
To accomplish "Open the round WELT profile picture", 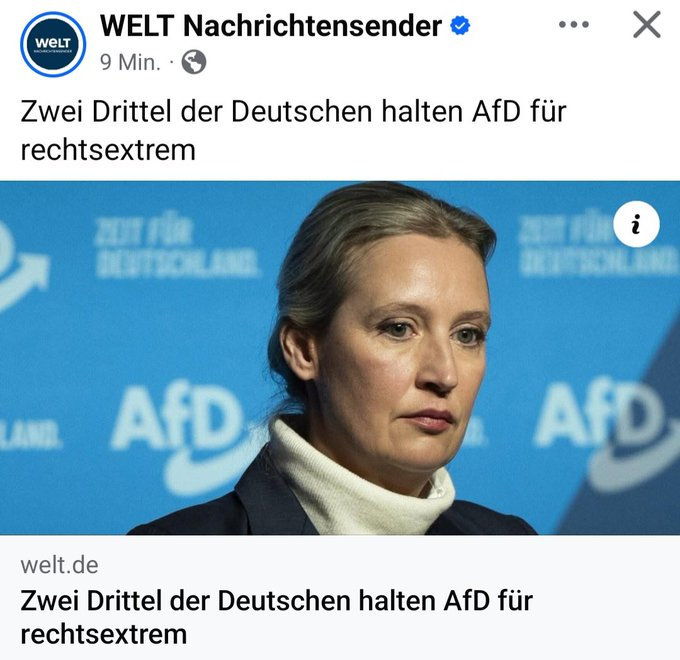I will coord(53,44).
